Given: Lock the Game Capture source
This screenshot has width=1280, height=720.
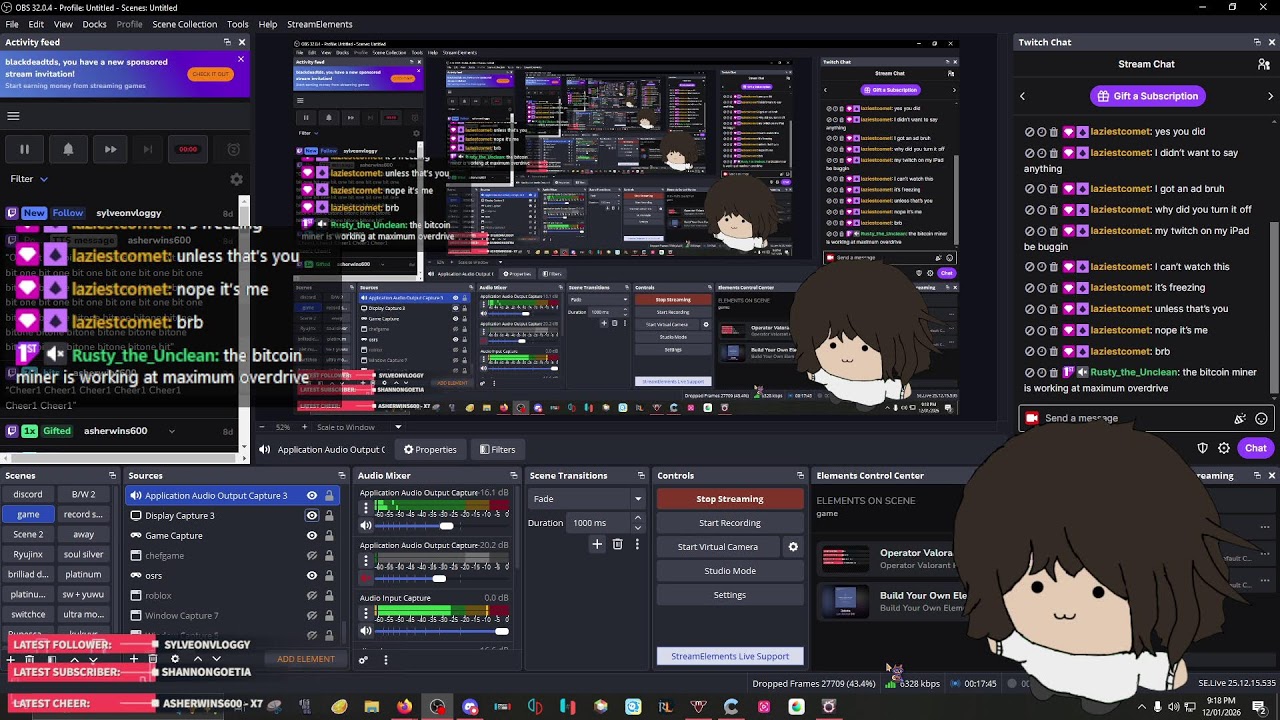Looking at the screenshot, I should click(329, 535).
